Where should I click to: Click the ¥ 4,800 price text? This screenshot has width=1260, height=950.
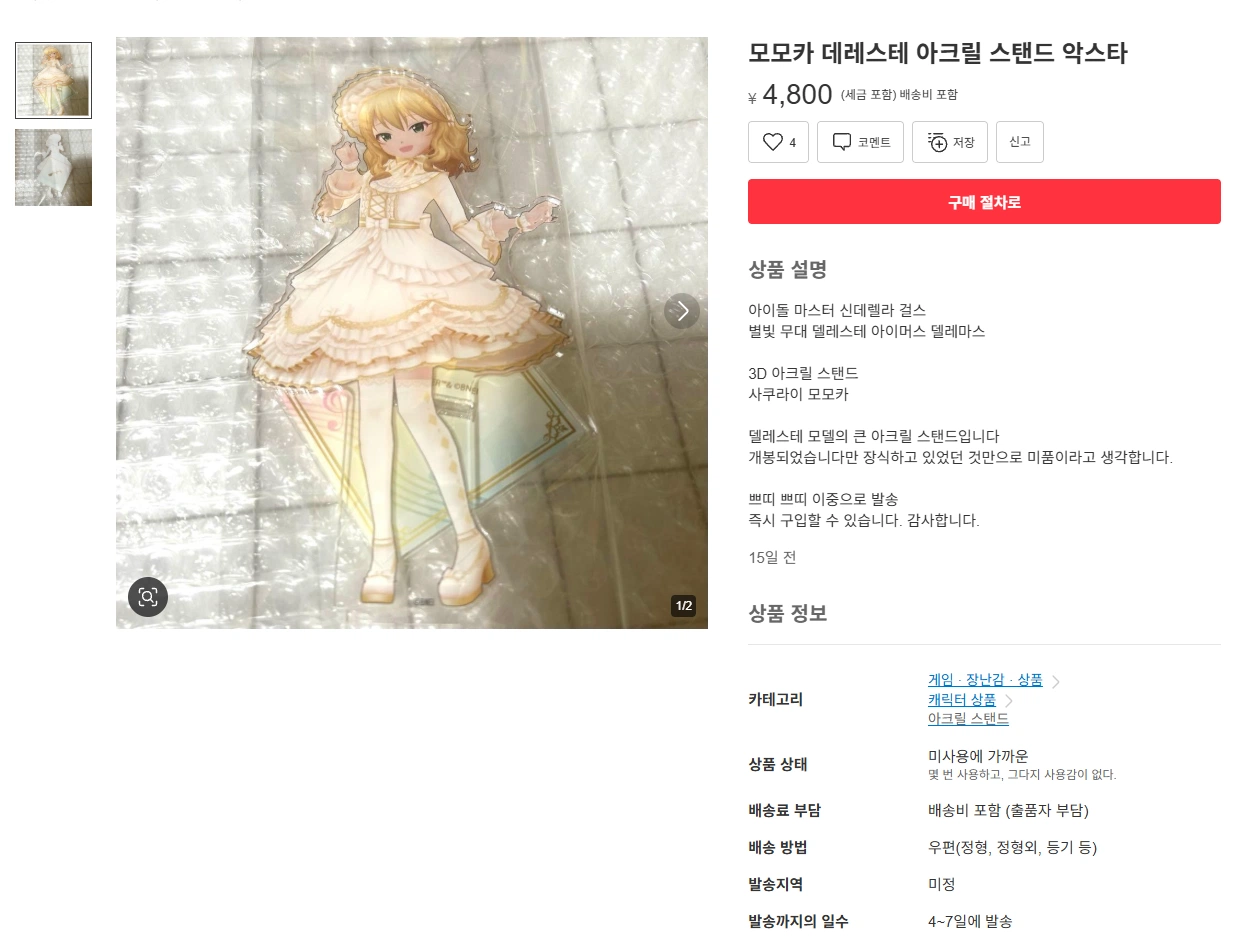tap(790, 95)
